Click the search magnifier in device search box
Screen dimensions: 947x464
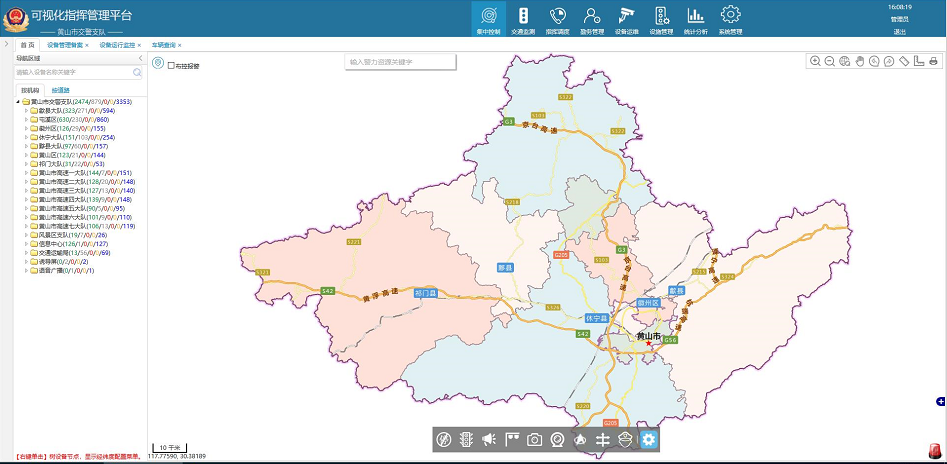137,72
